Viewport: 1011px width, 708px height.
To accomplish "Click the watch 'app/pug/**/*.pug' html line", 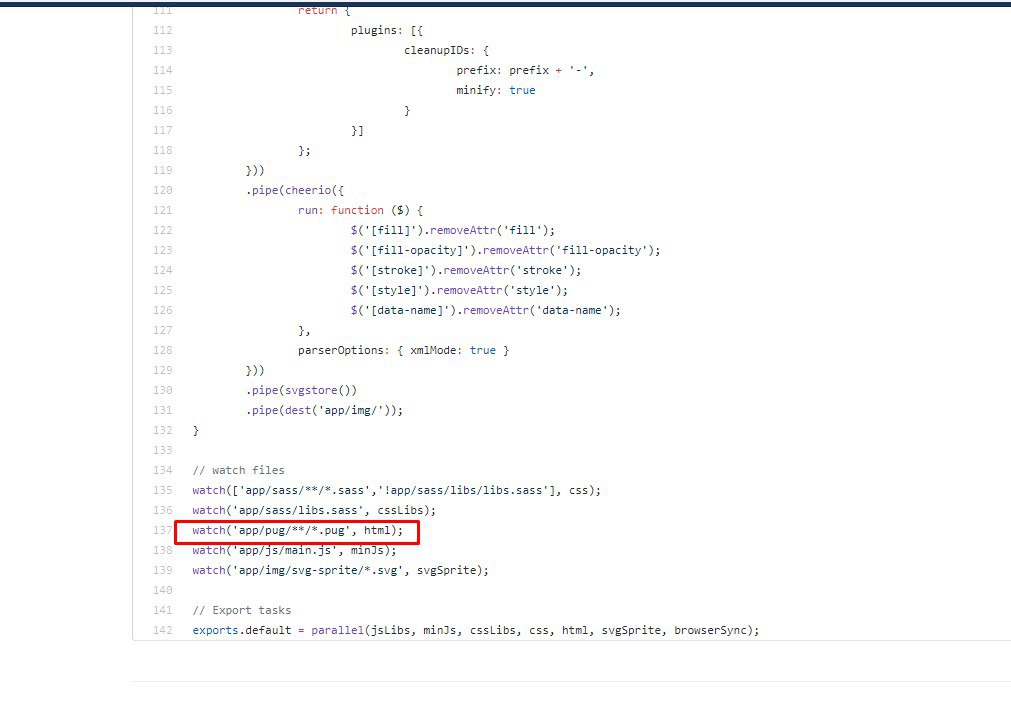I will 297,530.
